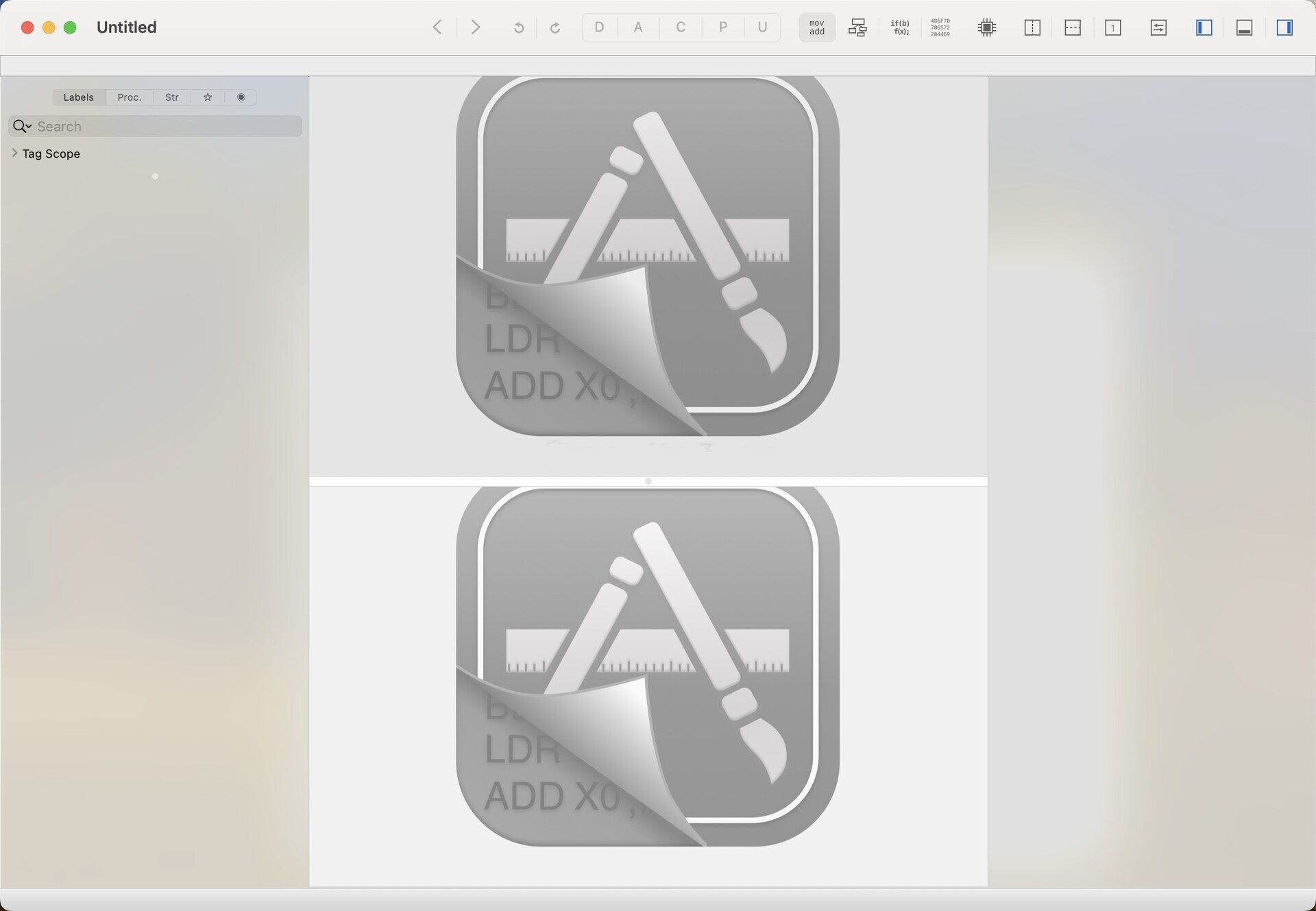This screenshot has height=911, width=1316.
Task: Open the search magnifier options dropdown
Action: pyautogui.click(x=22, y=126)
